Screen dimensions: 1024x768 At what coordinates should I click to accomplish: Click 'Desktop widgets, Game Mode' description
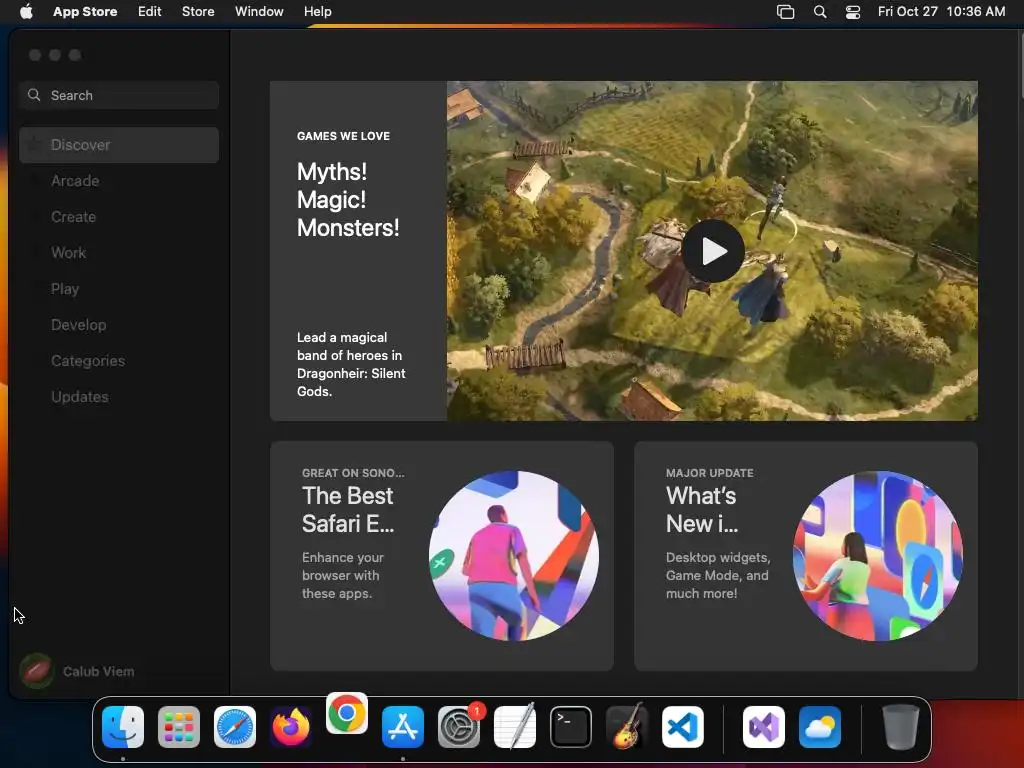point(718,575)
